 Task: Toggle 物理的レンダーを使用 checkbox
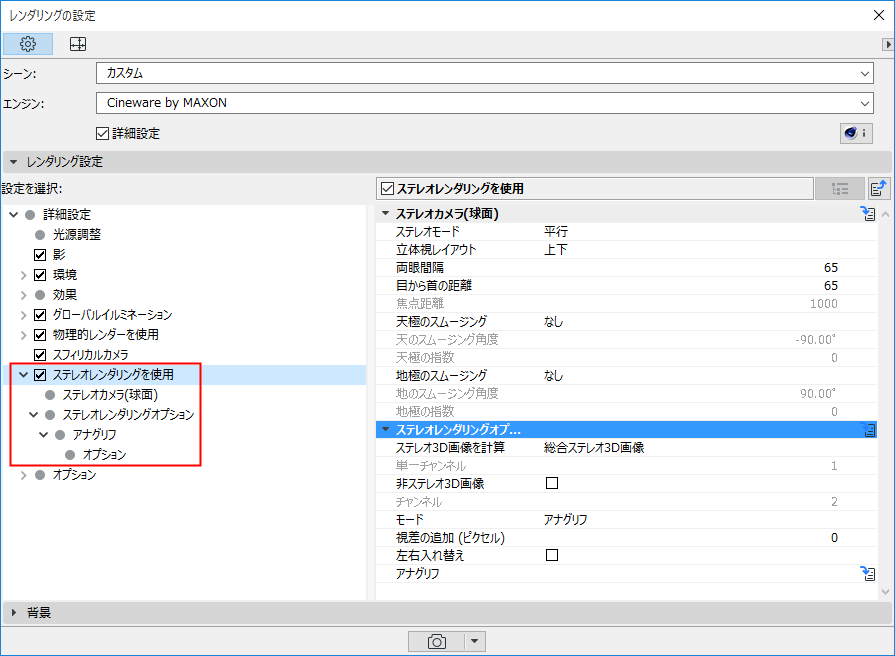[40, 335]
